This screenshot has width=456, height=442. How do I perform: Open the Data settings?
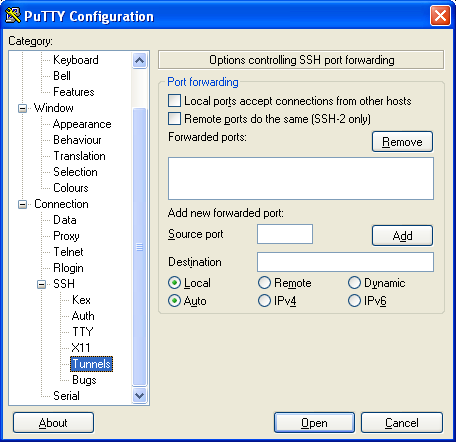[x=65, y=220]
